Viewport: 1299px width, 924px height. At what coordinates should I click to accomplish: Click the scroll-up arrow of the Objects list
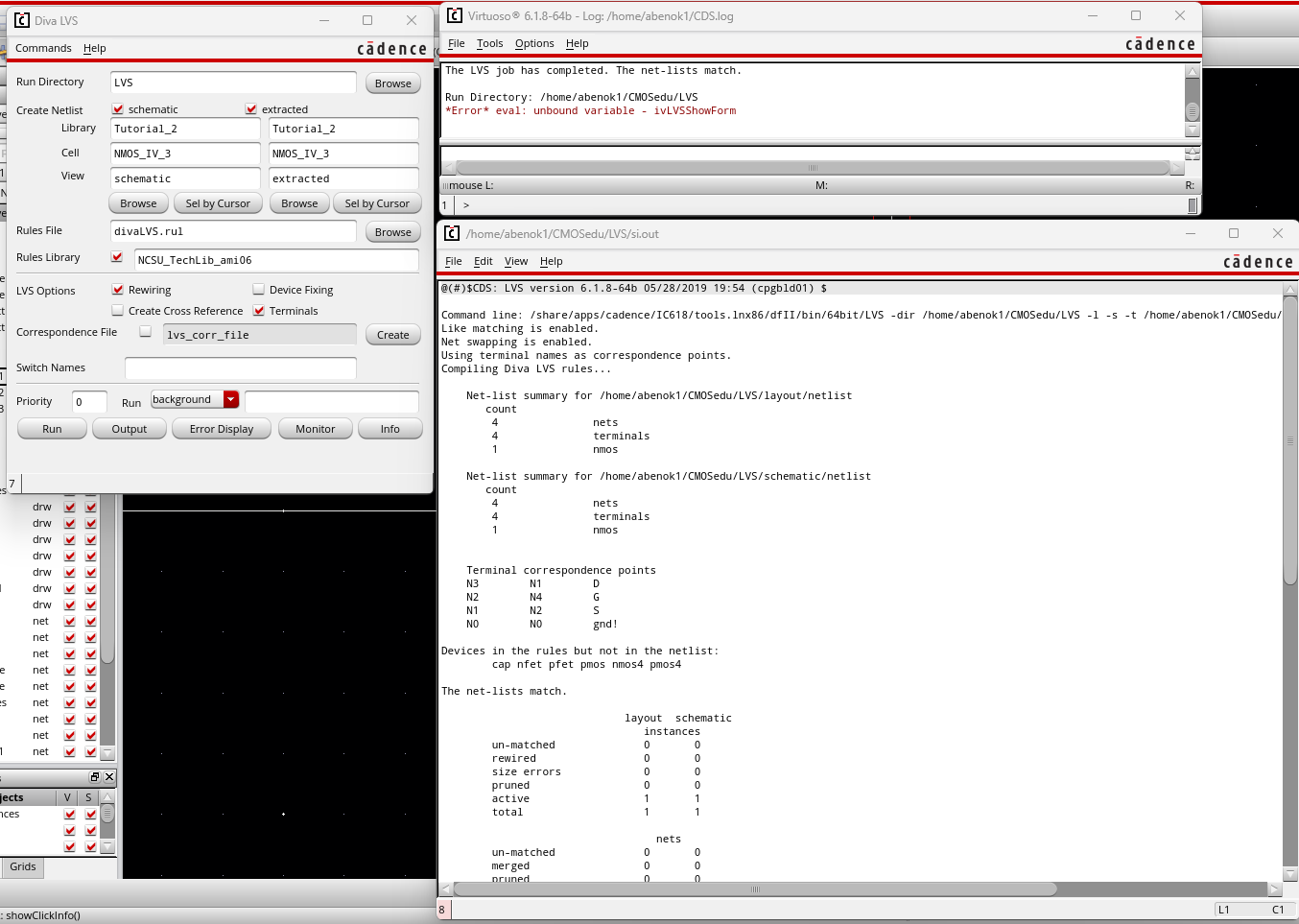point(107,798)
